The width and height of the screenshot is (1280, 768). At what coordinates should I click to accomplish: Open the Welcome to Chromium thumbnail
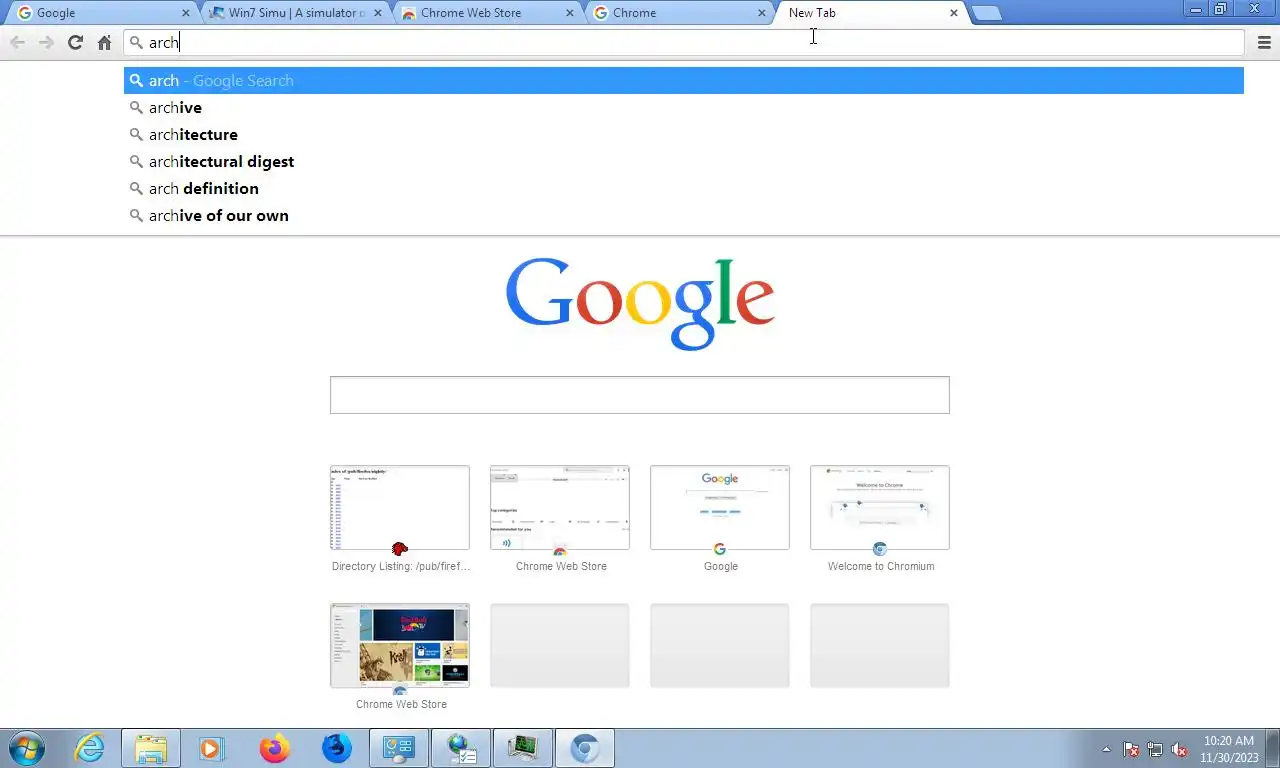[x=880, y=508]
